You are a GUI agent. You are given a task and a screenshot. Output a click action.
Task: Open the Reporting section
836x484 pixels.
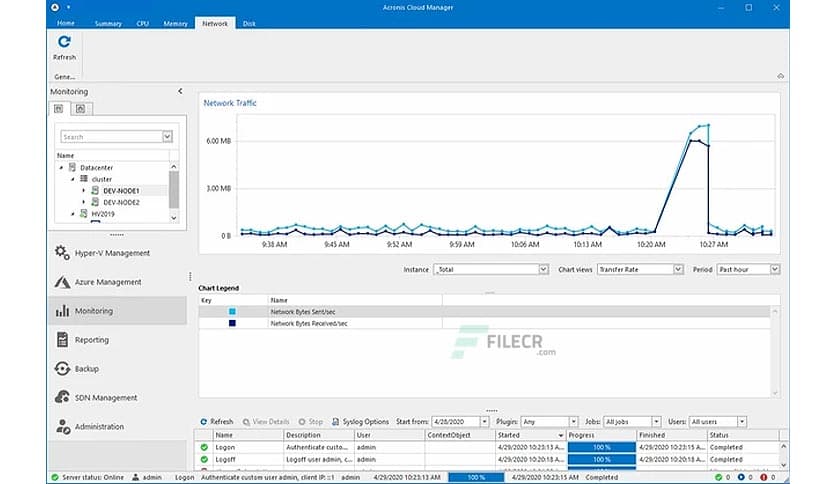click(x=117, y=340)
